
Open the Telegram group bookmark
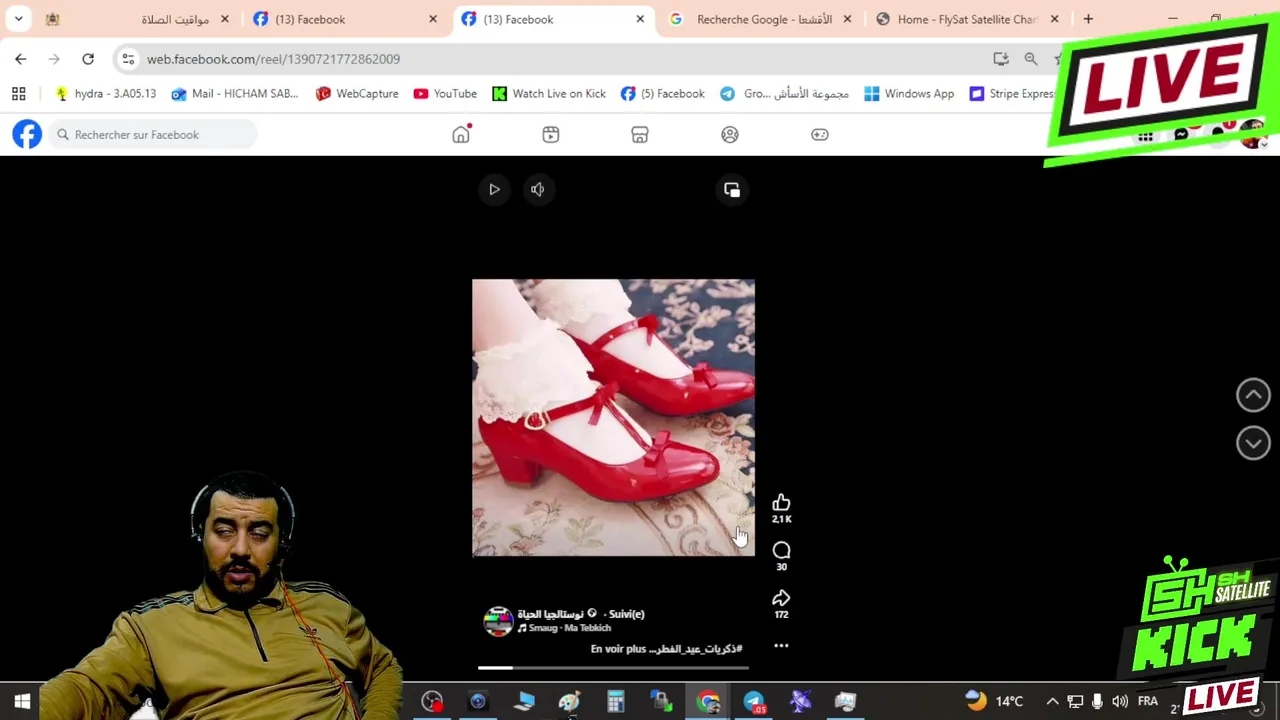tap(785, 94)
